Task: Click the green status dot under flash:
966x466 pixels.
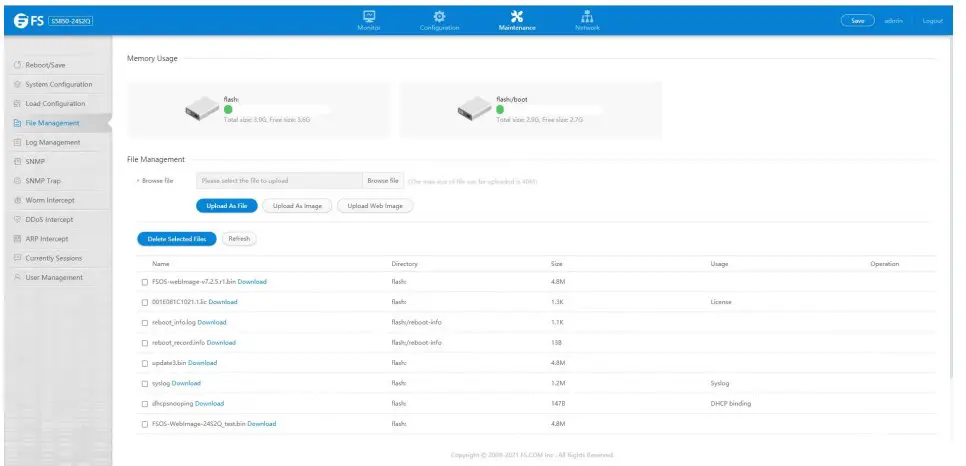Action: point(227,109)
